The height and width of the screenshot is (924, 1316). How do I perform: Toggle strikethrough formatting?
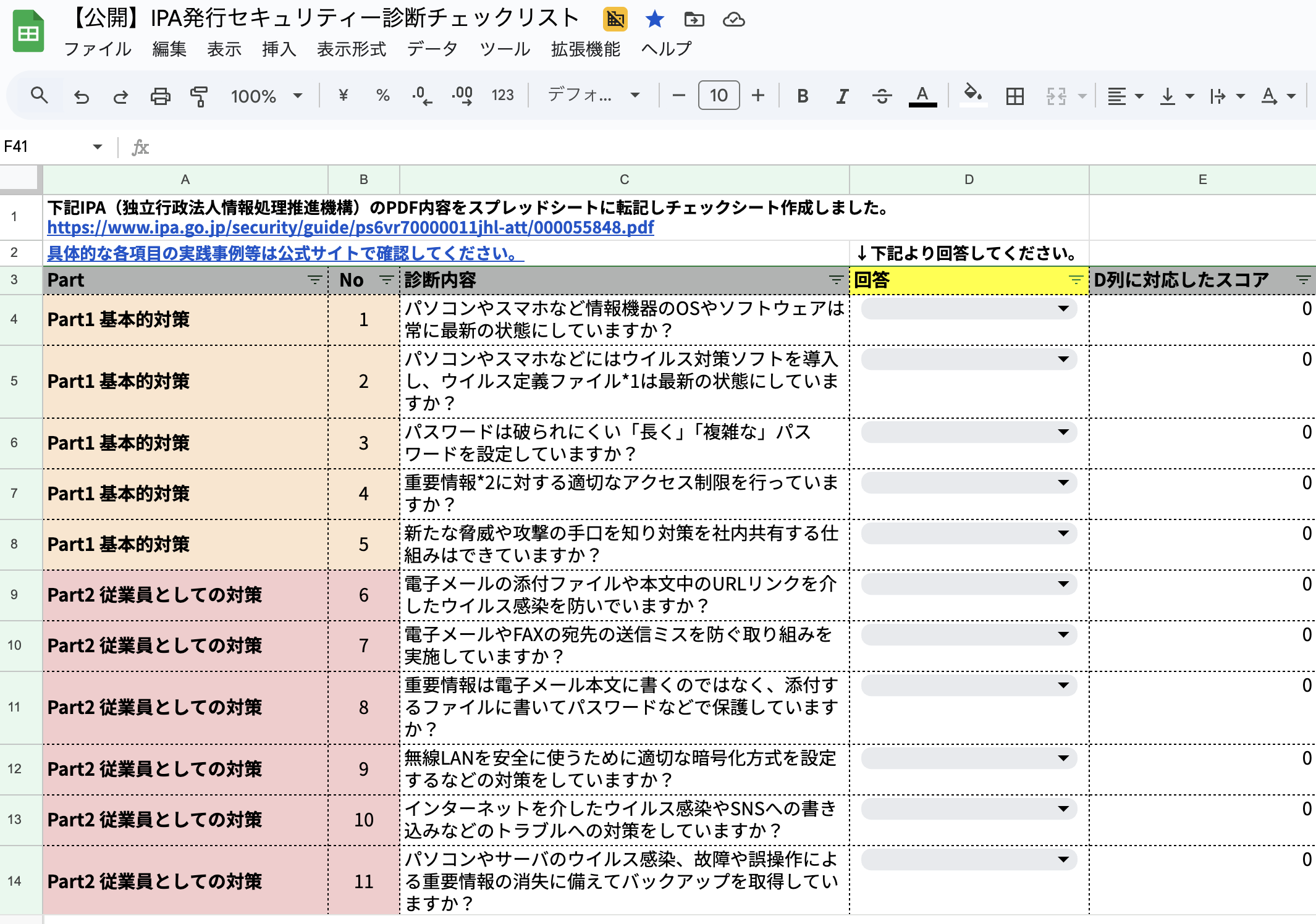[882, 96]
